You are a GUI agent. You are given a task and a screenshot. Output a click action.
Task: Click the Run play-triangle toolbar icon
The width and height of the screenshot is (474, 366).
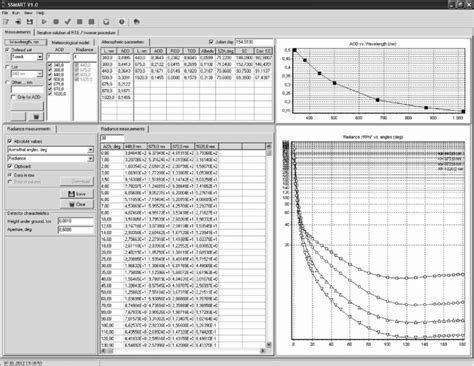(44, 22)
